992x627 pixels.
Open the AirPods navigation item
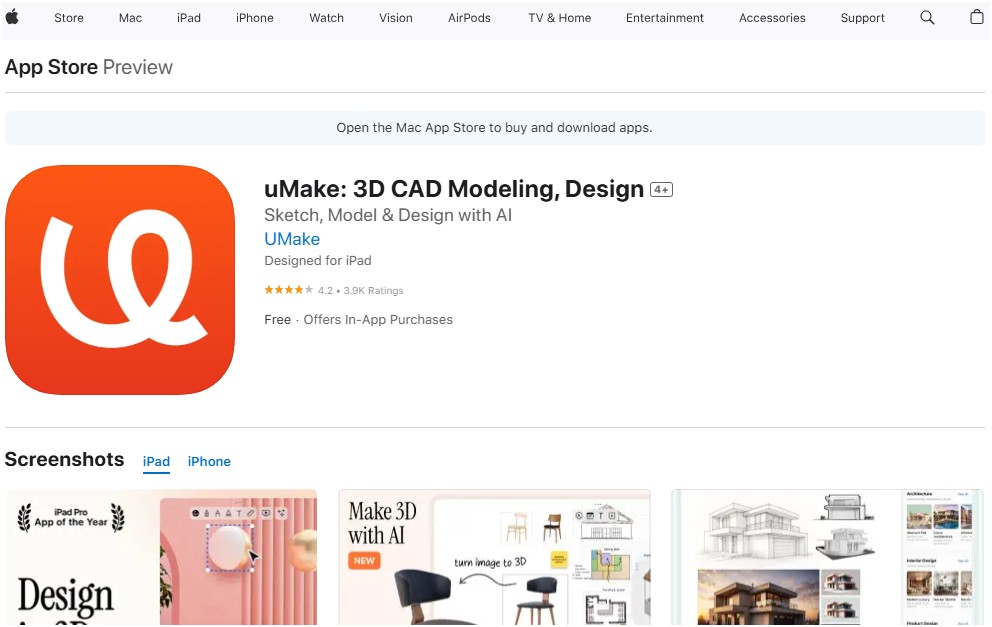[x=469, y=18]
